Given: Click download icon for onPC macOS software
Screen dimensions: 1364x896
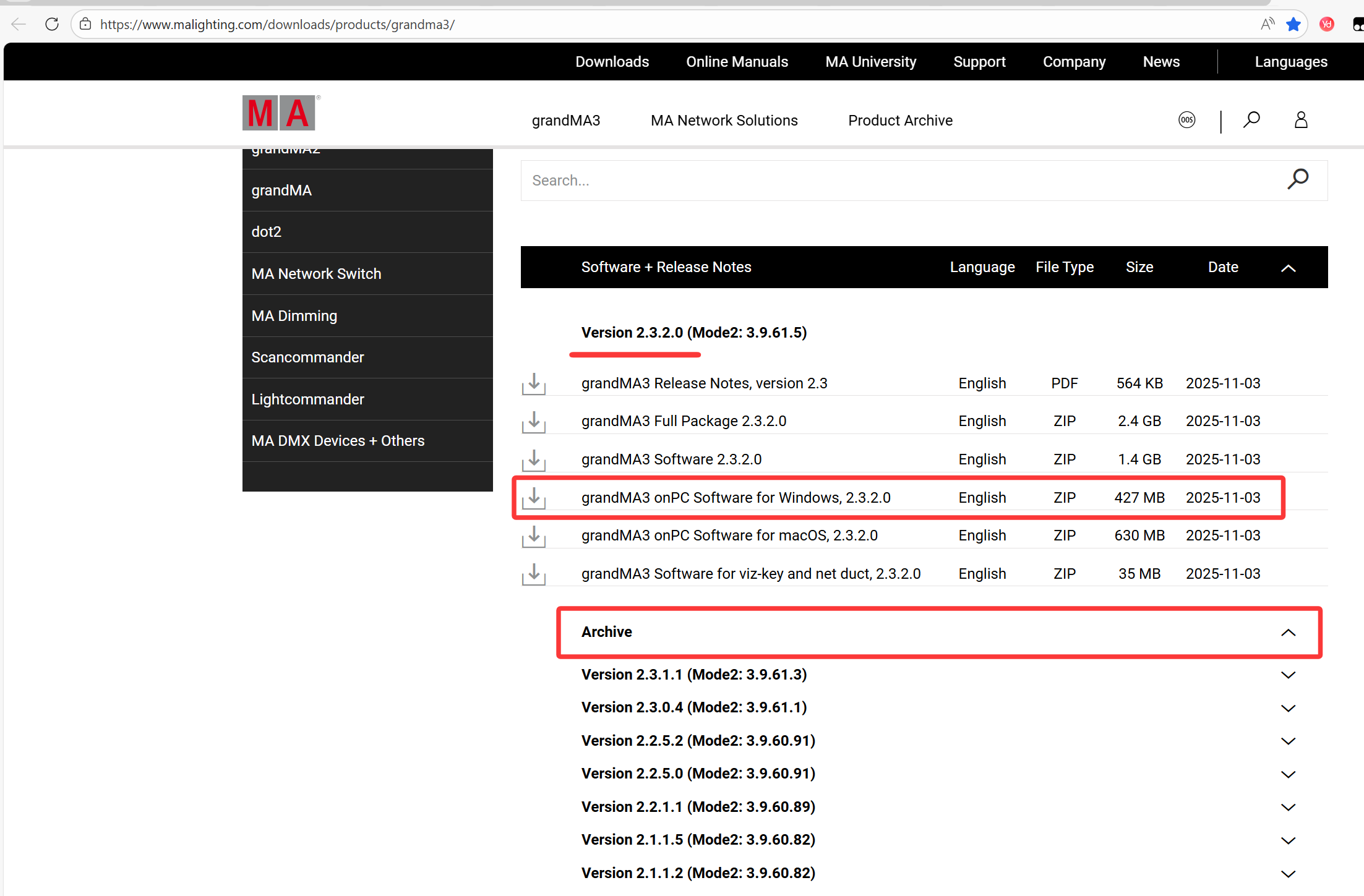Looking at the screenshot, I should [534, 536].
